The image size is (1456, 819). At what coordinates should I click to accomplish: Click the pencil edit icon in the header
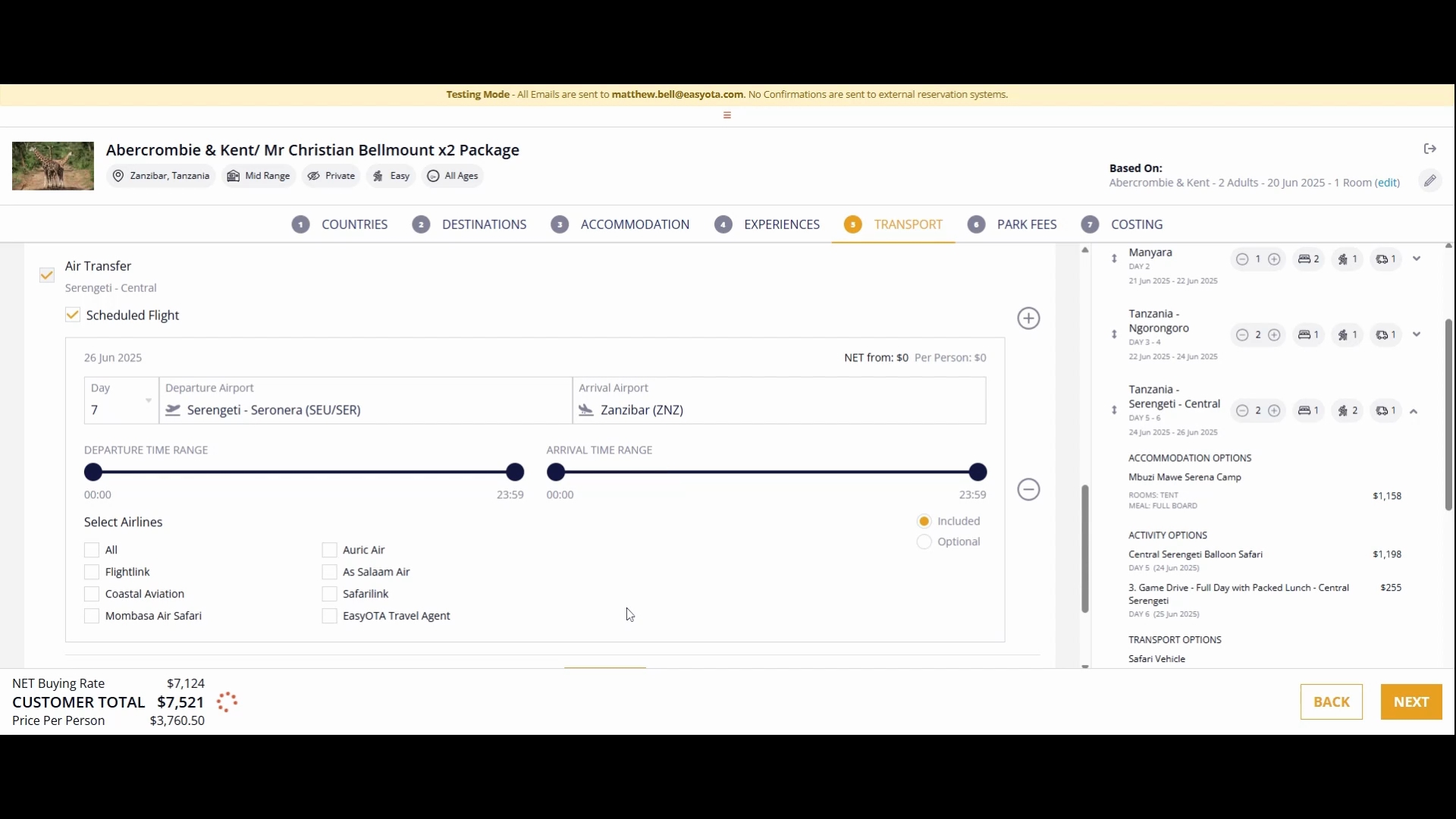pyautogui.click(x=1429, y=180)
